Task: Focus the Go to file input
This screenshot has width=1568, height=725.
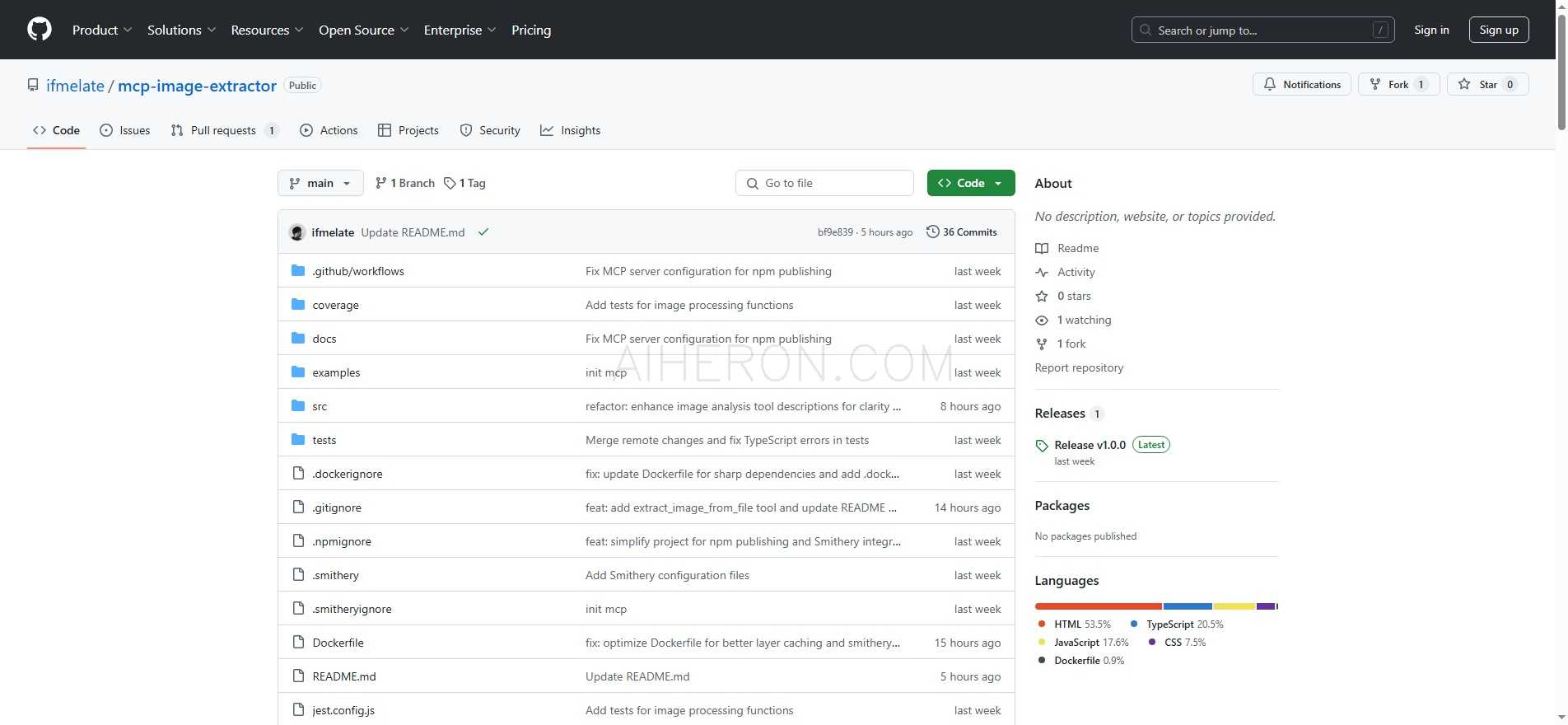Action: [x=824, y=183]
